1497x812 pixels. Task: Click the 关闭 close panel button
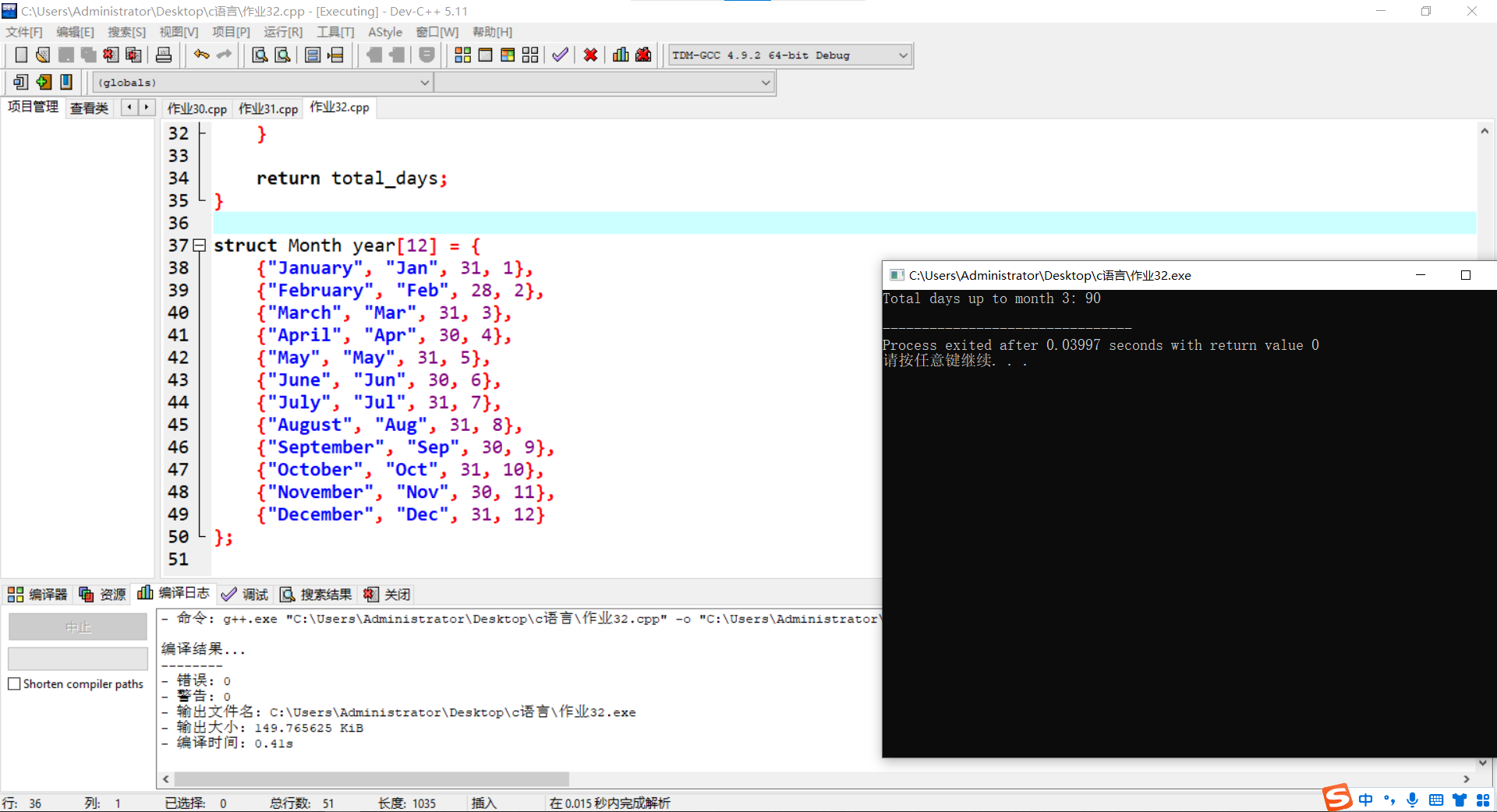pos(388,595)
